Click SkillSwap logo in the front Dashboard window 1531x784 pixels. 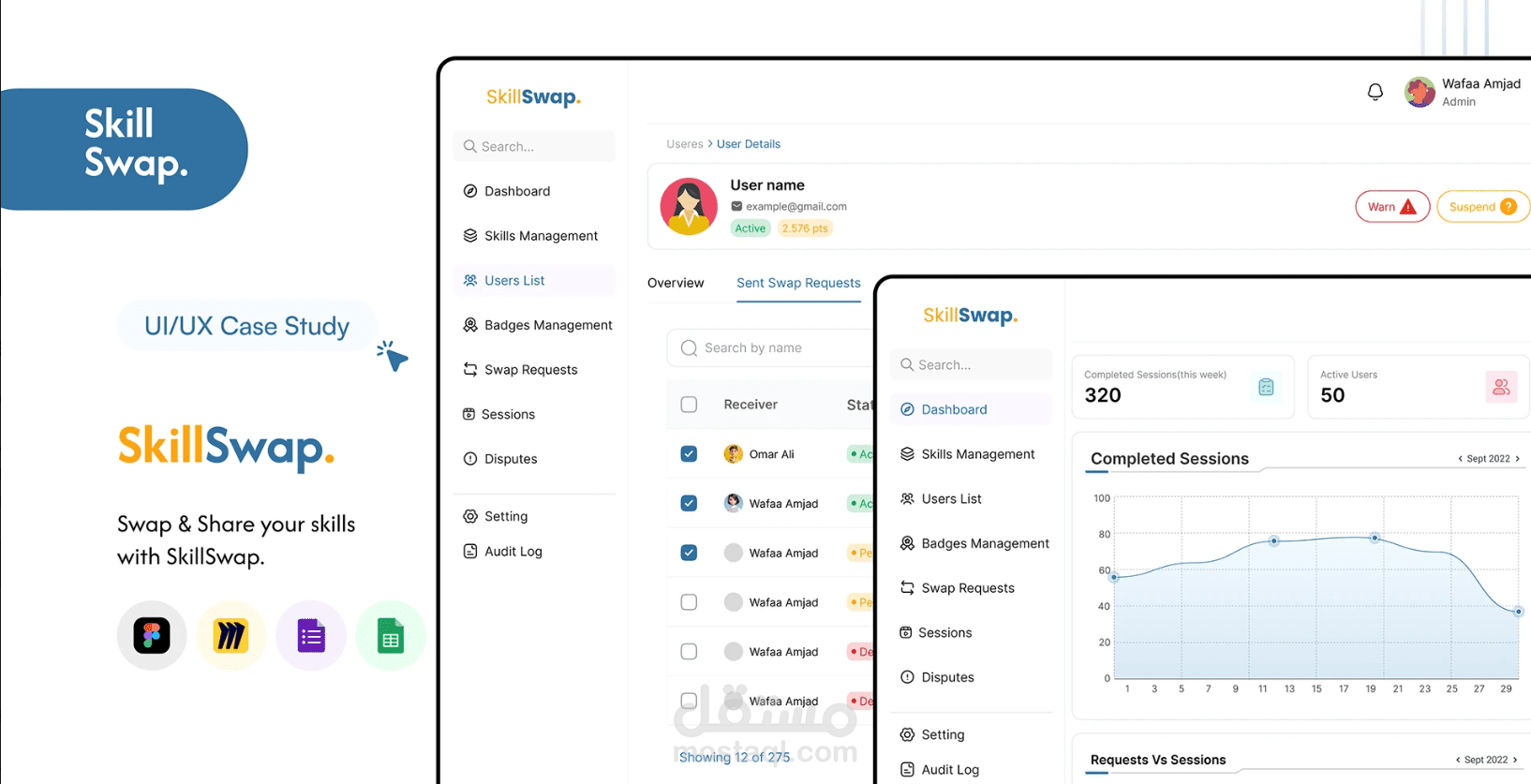tap(971, 316)
